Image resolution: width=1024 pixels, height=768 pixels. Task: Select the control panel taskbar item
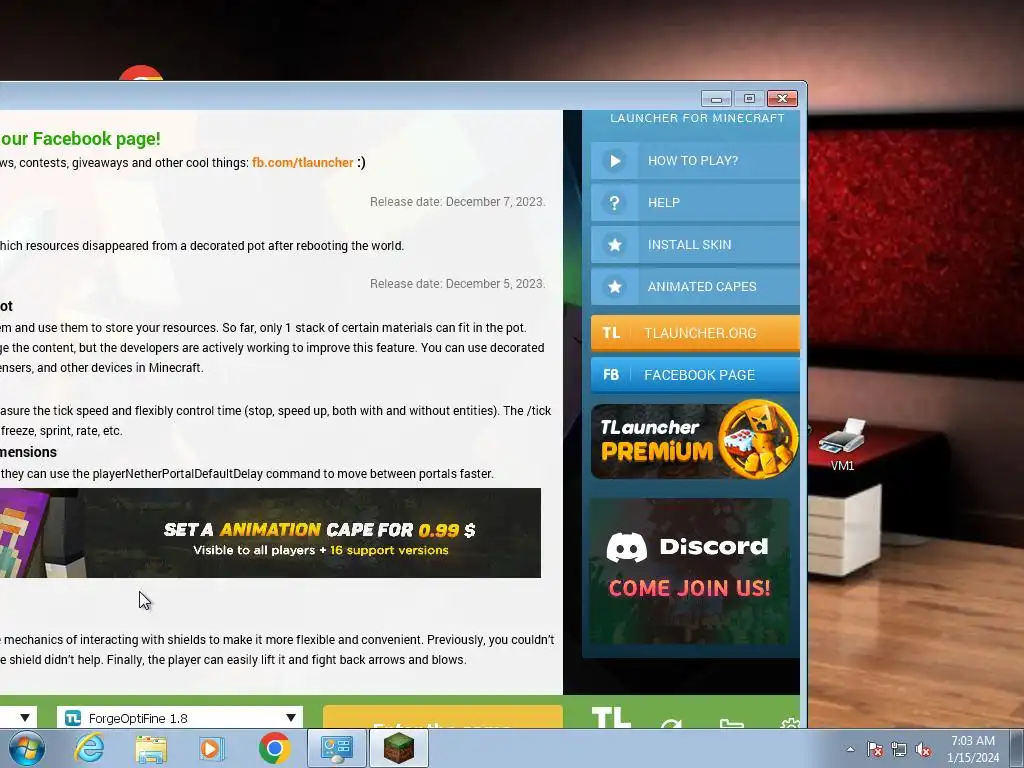point(336,748)
